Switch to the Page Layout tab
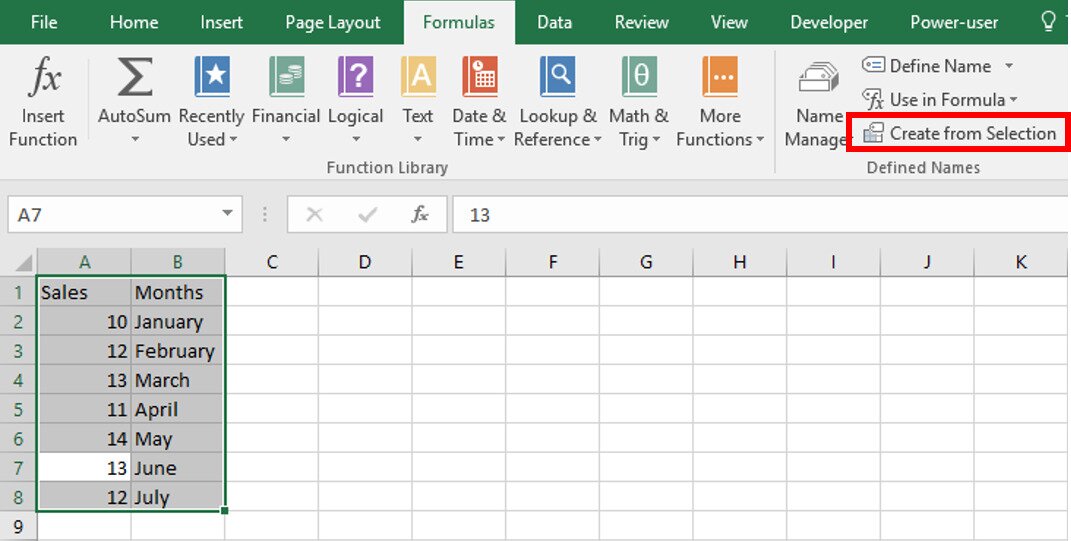1071x541 pixels. coord(332,22)
